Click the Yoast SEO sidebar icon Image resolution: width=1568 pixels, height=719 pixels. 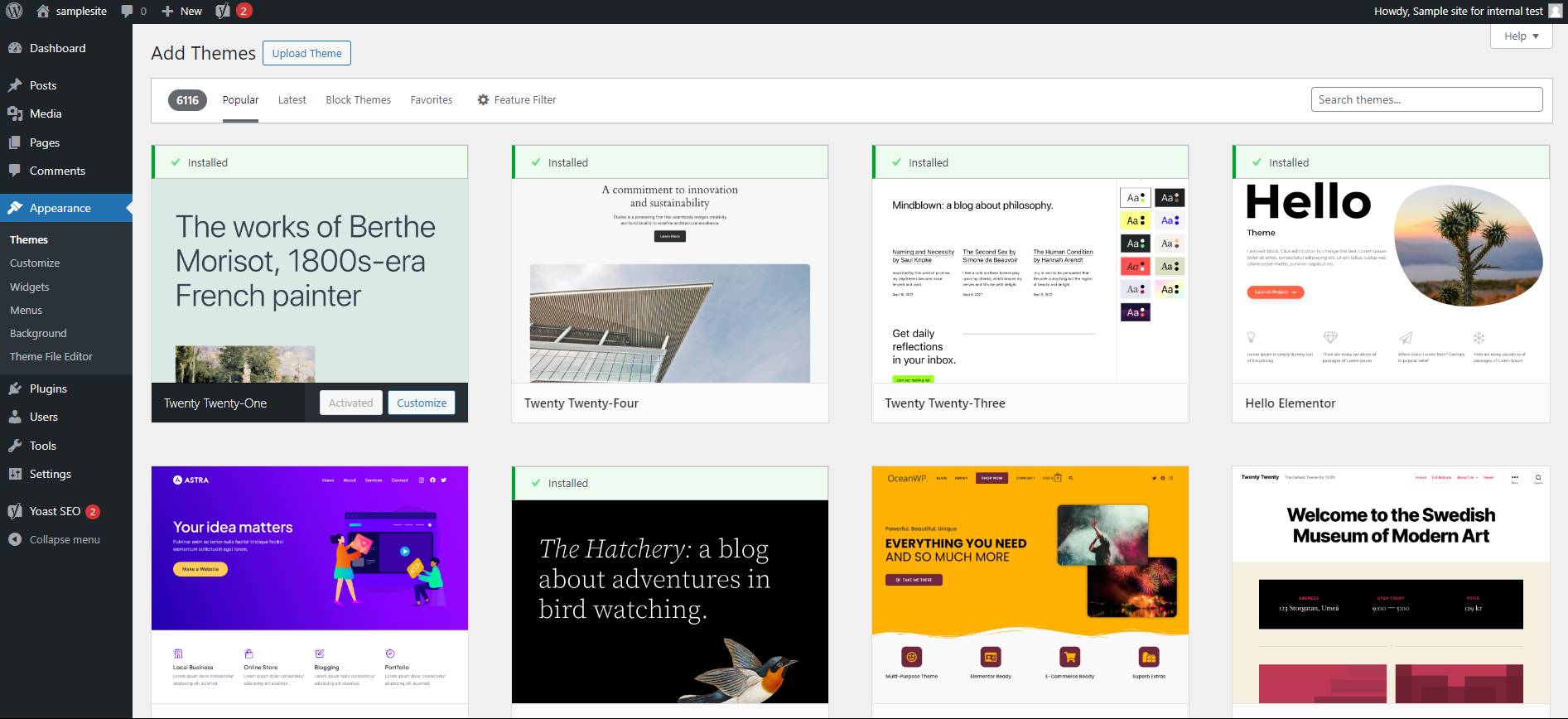point(15,511)
